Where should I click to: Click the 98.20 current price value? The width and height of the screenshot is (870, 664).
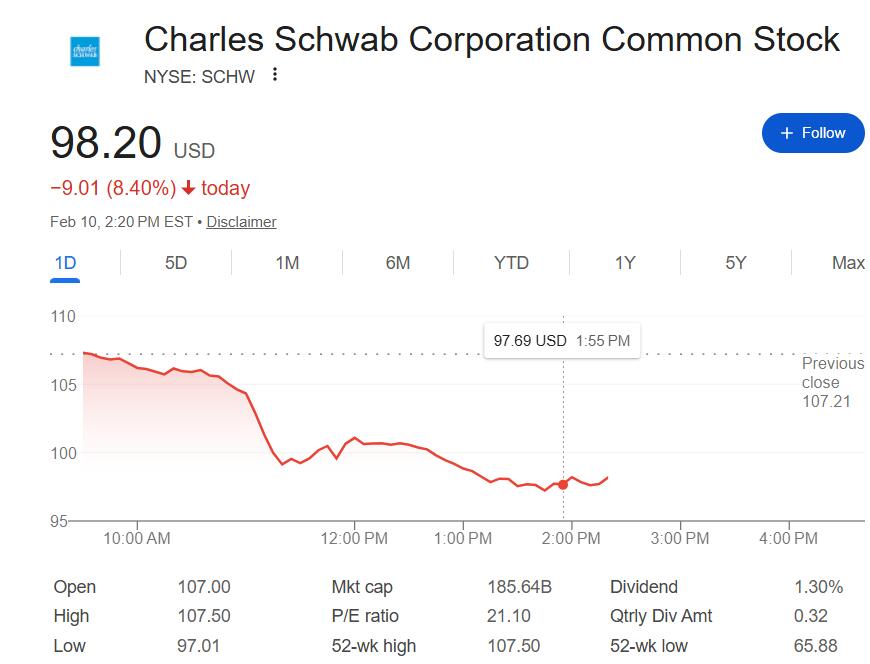pos(106,143)
